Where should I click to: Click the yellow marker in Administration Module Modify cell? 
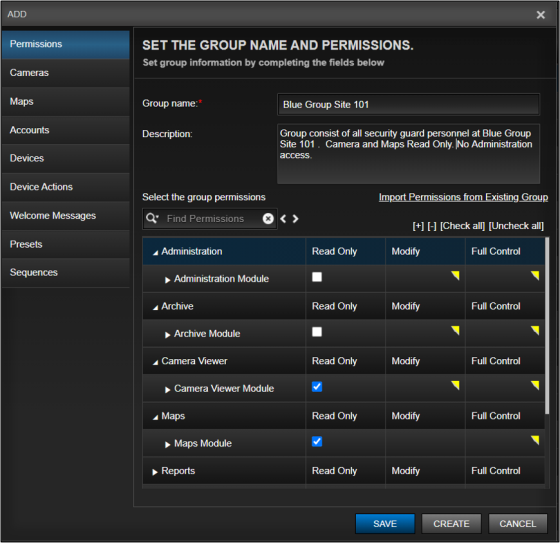tap(455, 275)
